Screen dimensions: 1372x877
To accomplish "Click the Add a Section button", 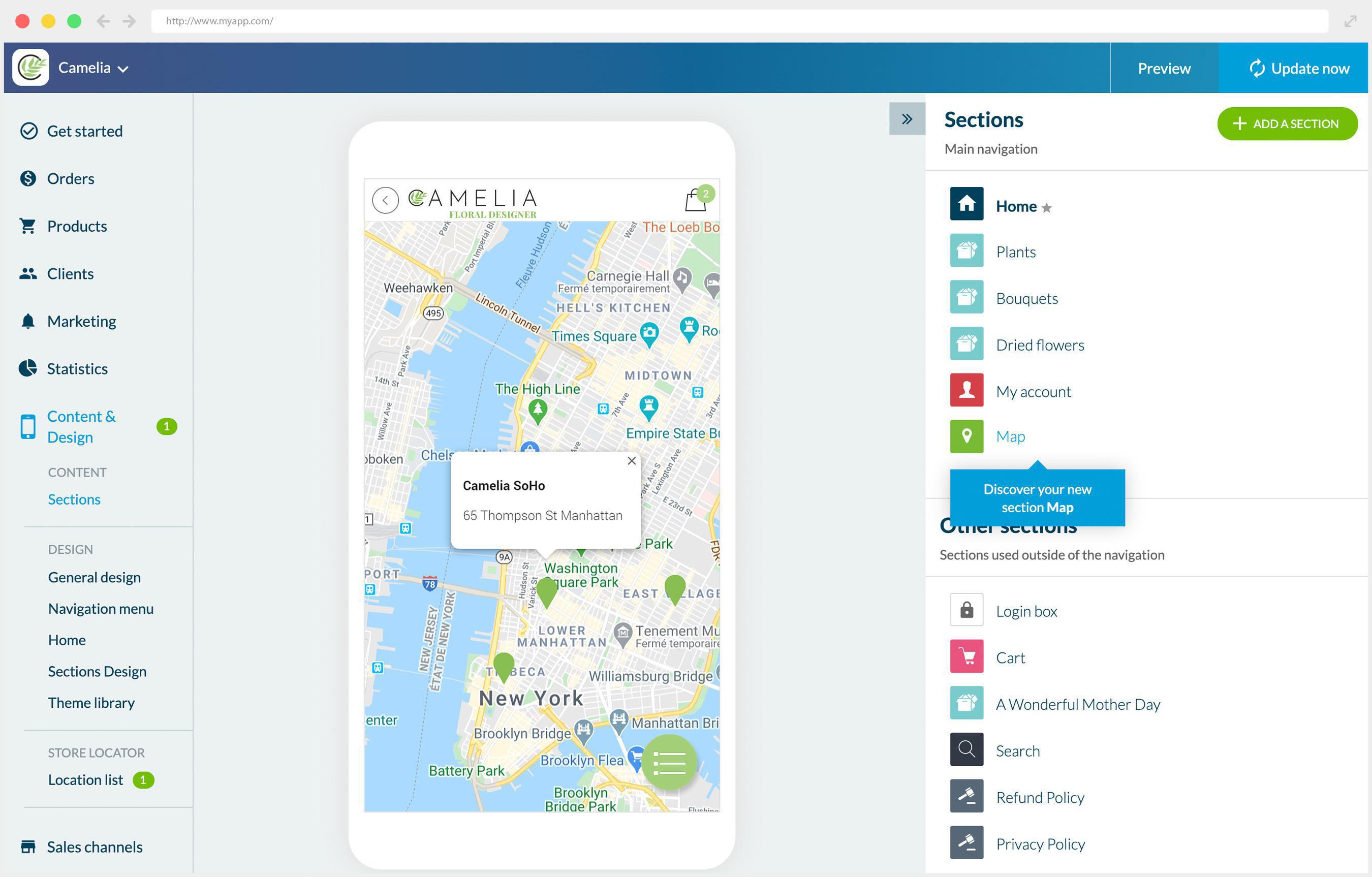I will pos(1287,123).
